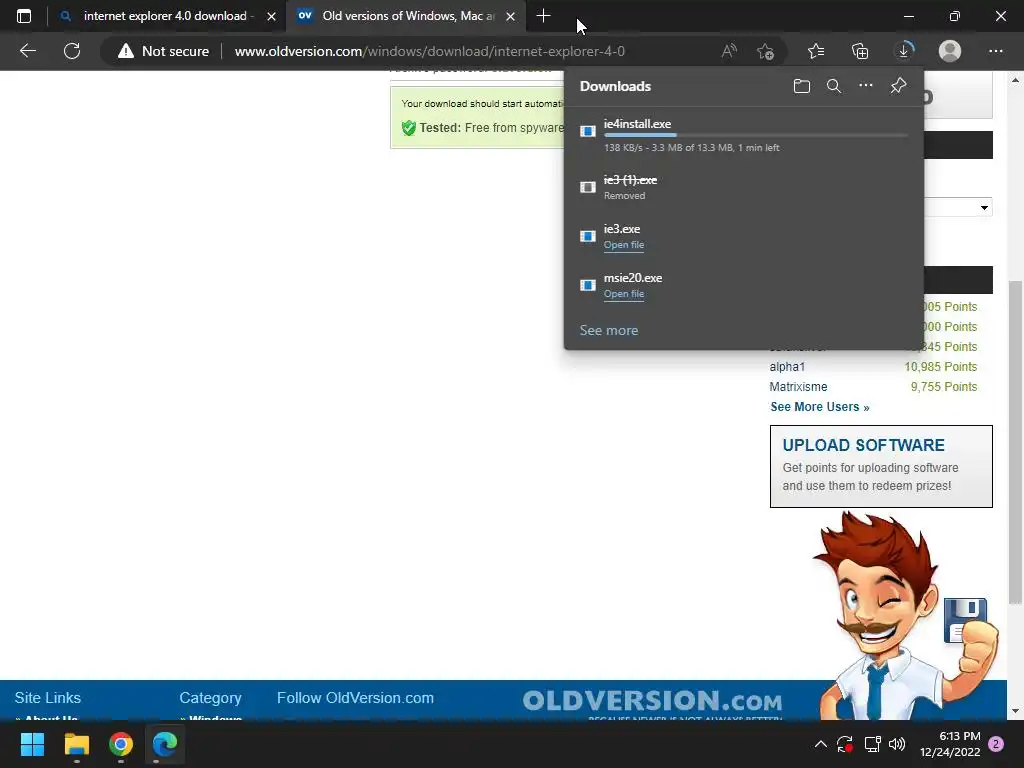Click the Matrixisme user name
This screenshot has width=1024, height=768.
point(798,387)
